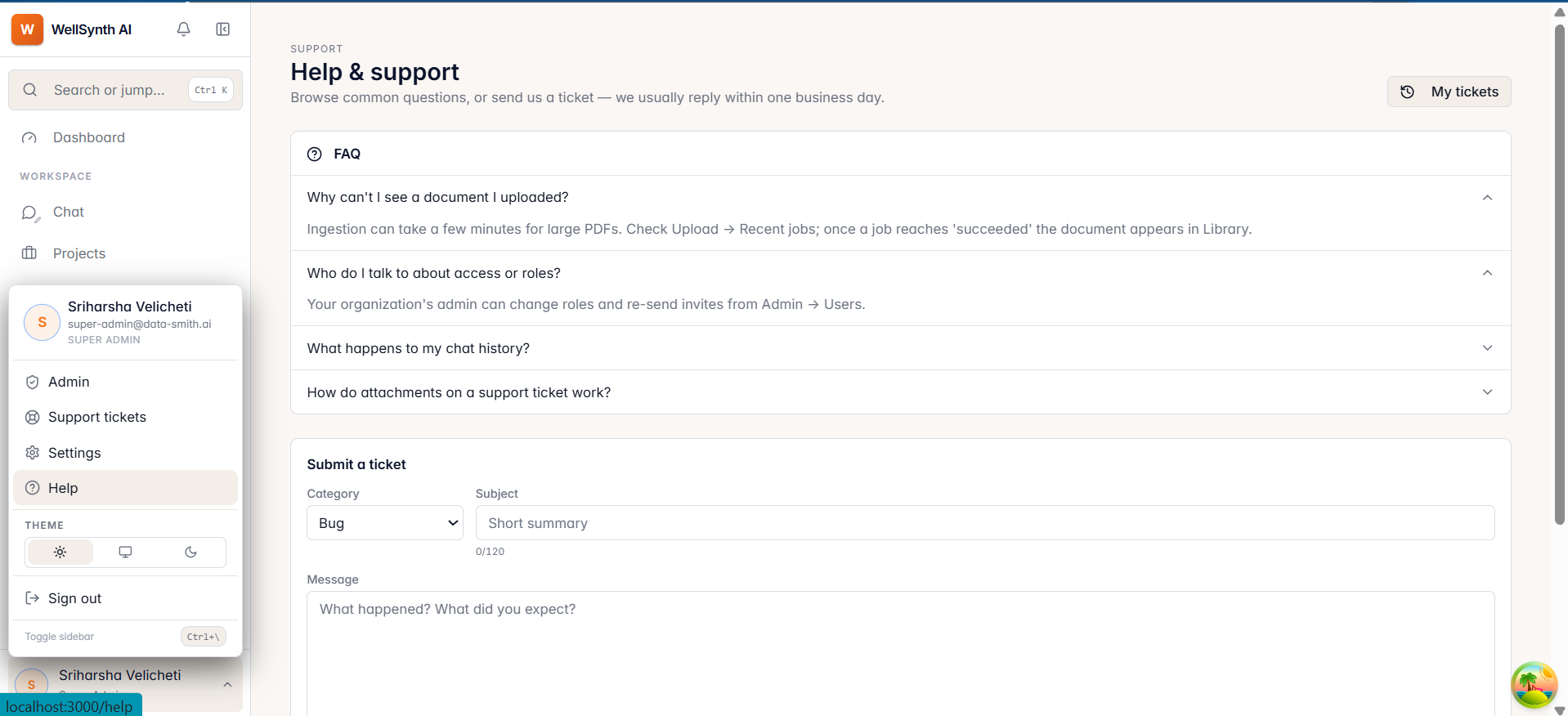The width and height of the screenshot is (1568, 716).
Task: Select system theme monitor option
Action: [125, 553]
